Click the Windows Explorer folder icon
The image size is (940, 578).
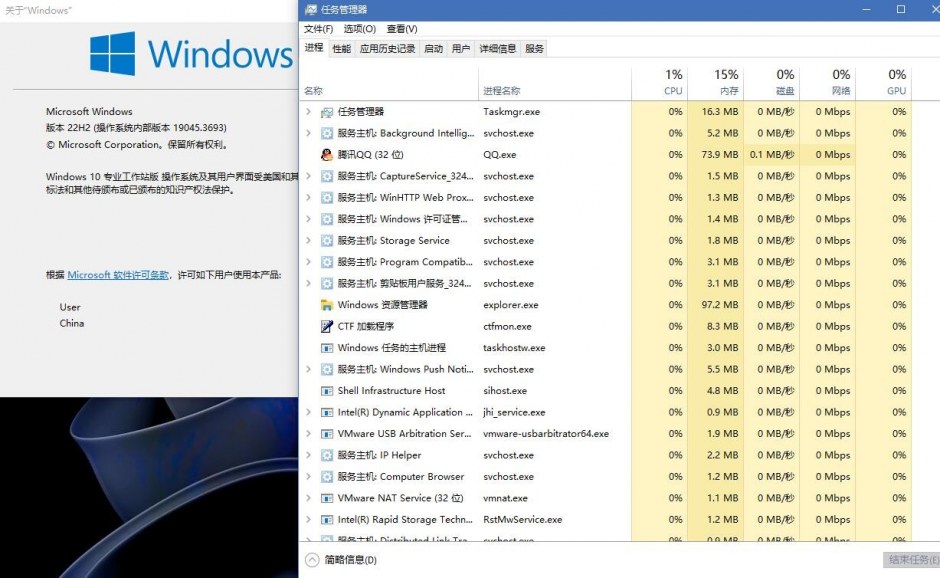point(327,305)
